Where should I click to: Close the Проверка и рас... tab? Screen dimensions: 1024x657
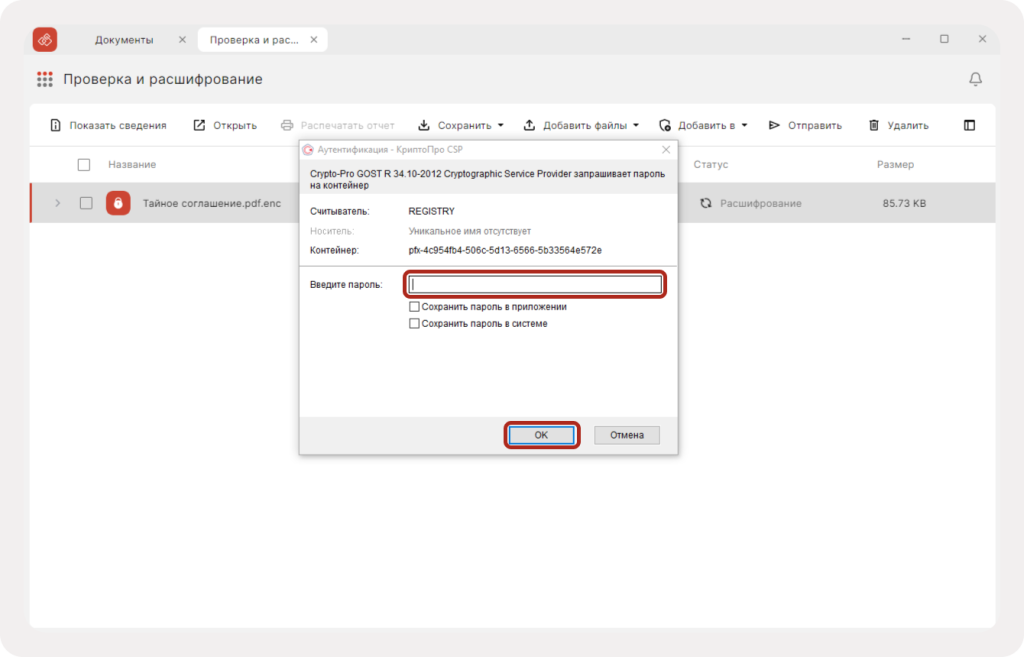(x=313, y=40)
